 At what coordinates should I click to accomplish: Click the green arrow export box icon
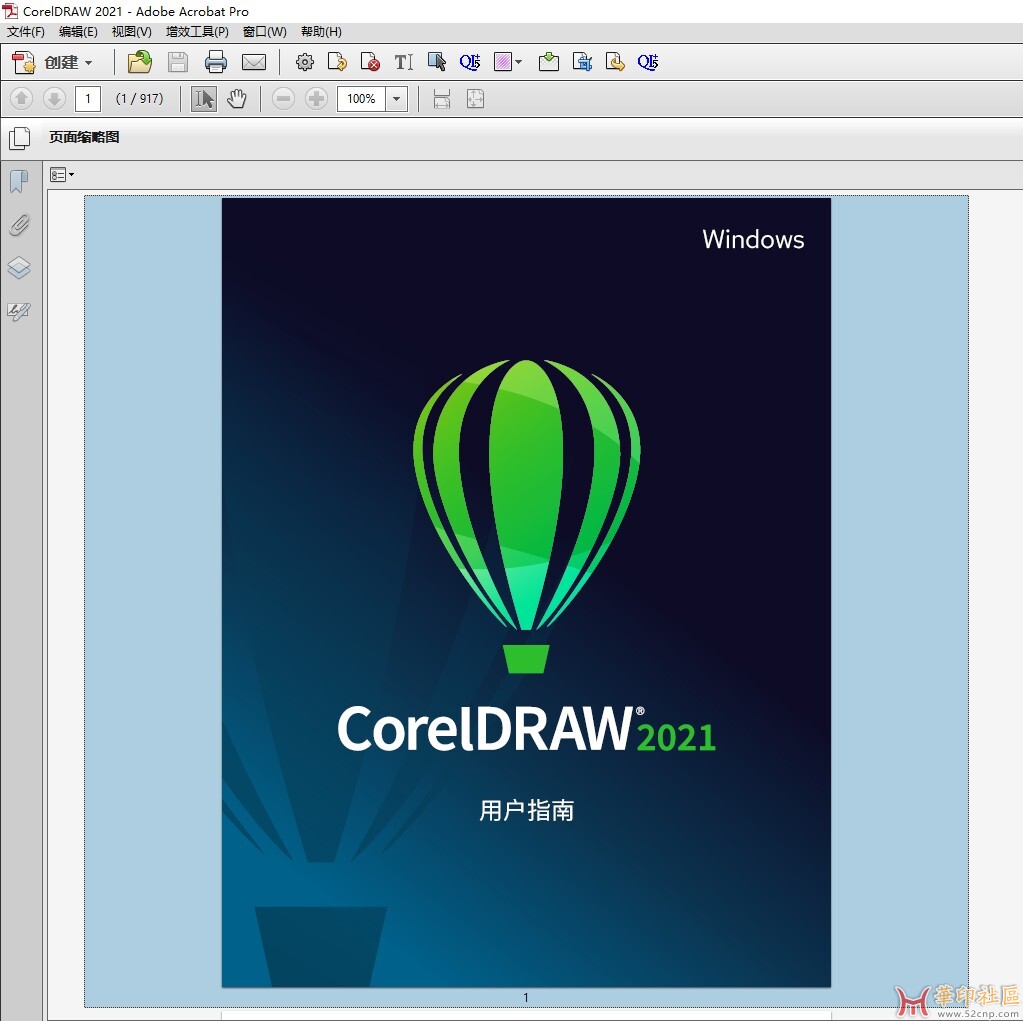click(549, 62)
